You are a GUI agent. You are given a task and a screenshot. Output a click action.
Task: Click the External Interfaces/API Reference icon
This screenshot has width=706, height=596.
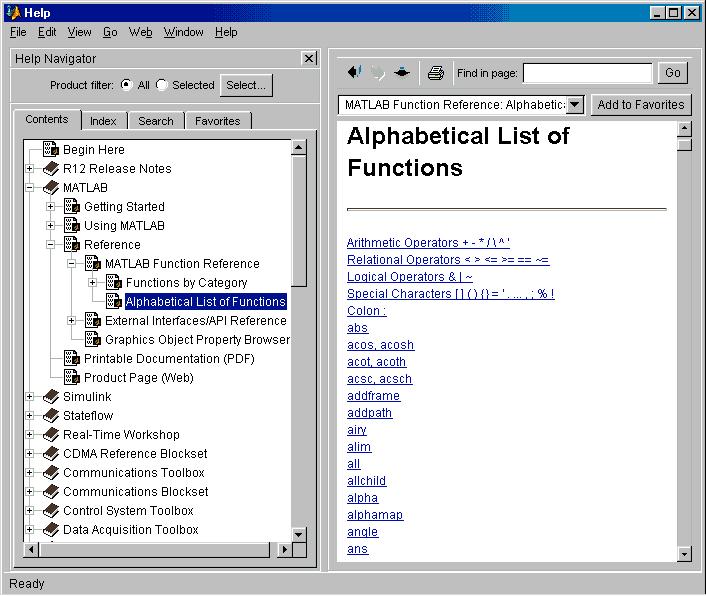[93, 321]
